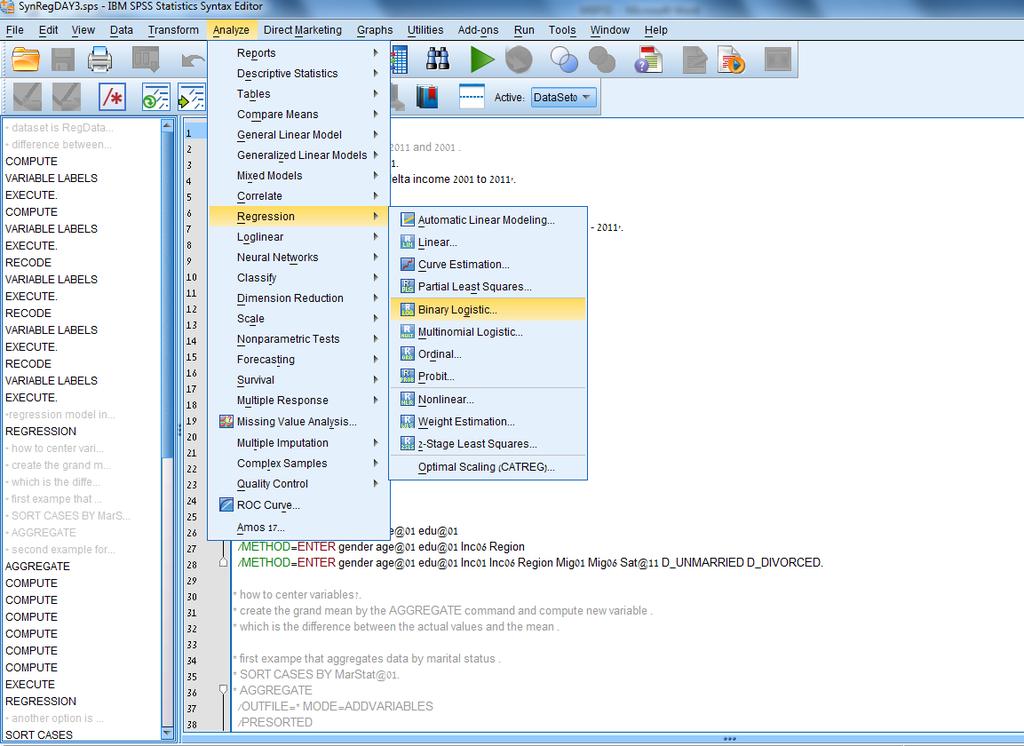Click the red asterisk Toggle Comment icon
This screenshot has height=746, width=1024.
(112, 97)
